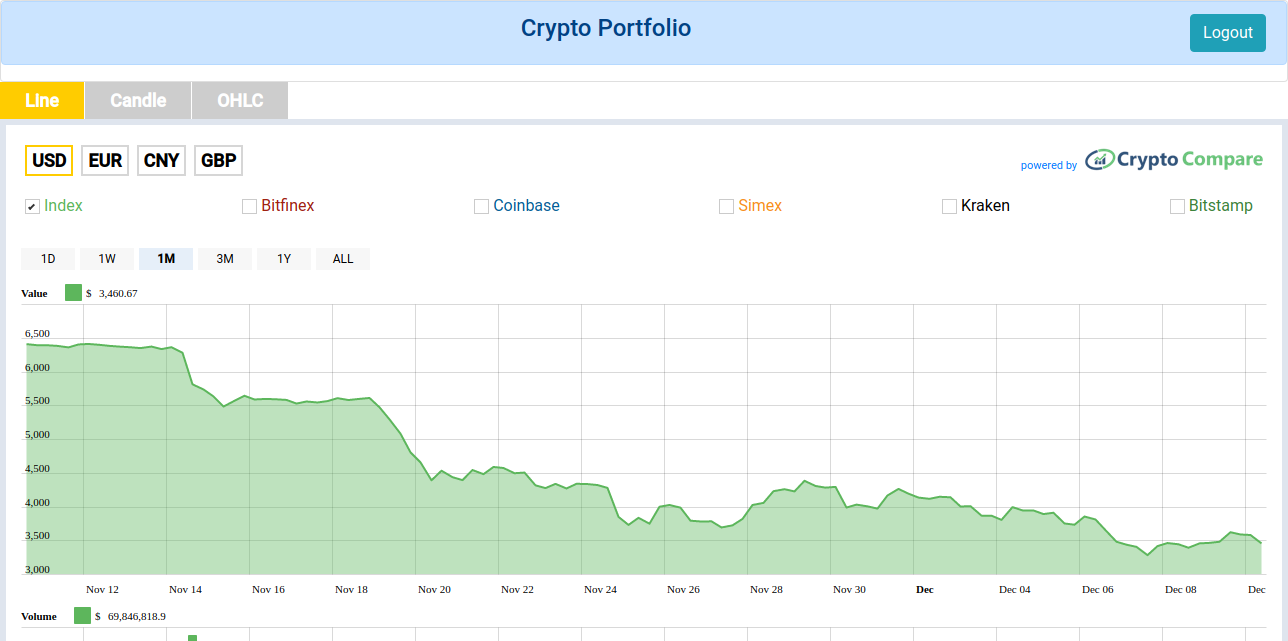Open the CryptoCompare logo link

pyautogui.click(x=1172, y=159)
